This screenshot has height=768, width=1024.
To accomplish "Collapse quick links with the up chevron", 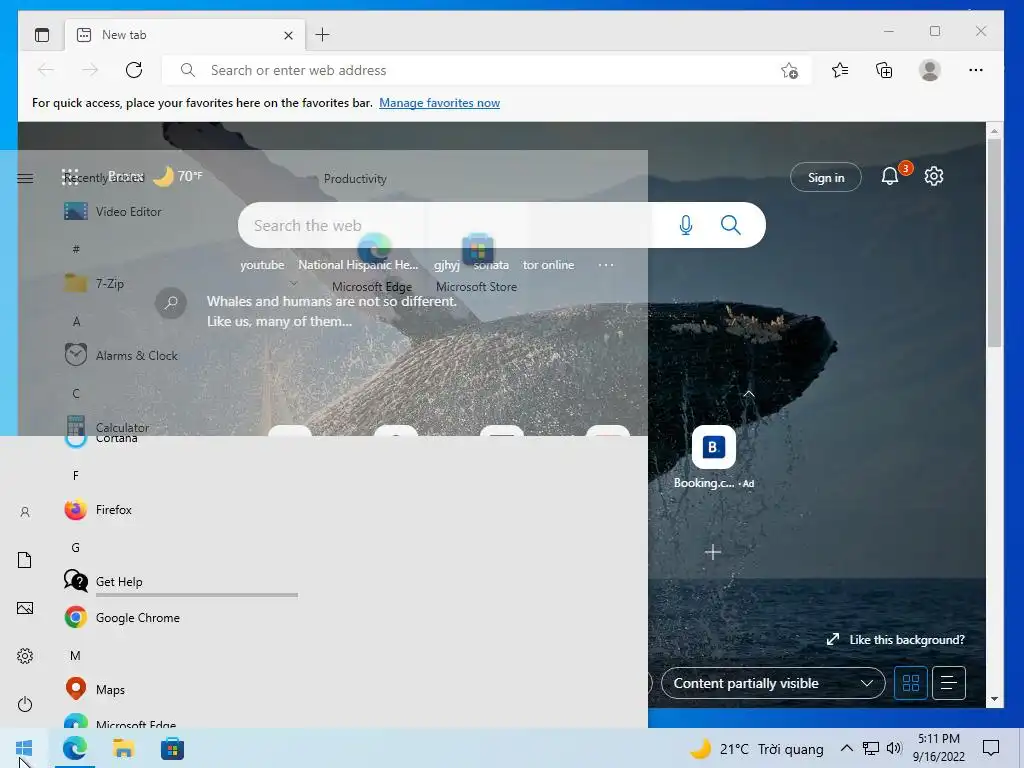I will point(749,394).
